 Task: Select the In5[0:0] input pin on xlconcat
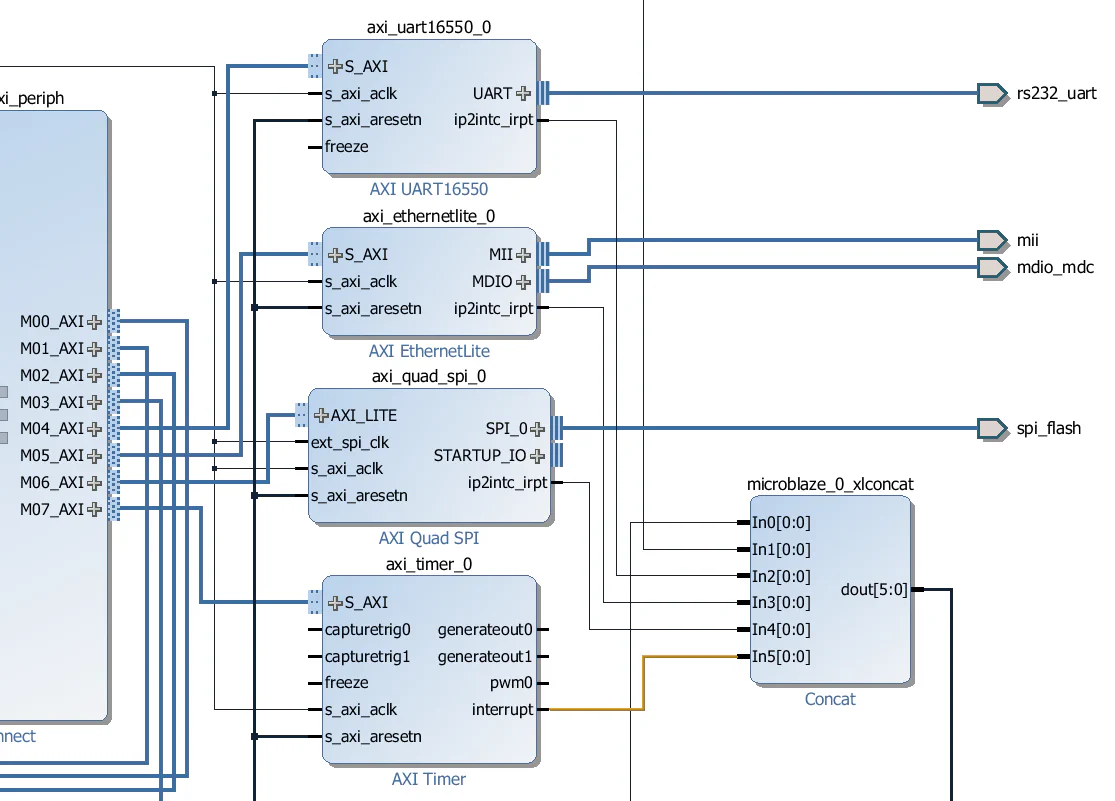click(x=777, y=656)
